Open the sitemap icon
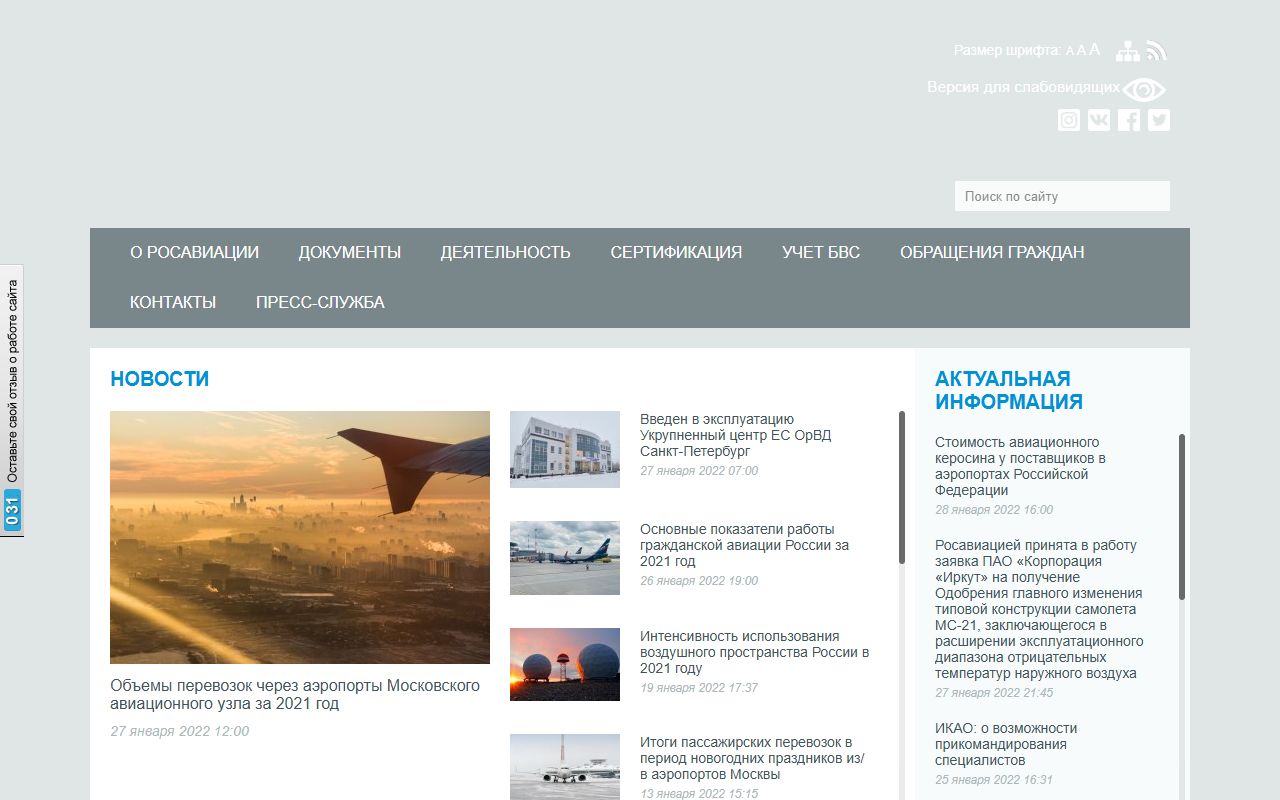The width and height of the screenshot is (1280, 800). pyautogui.click(x=1128, y=51)
